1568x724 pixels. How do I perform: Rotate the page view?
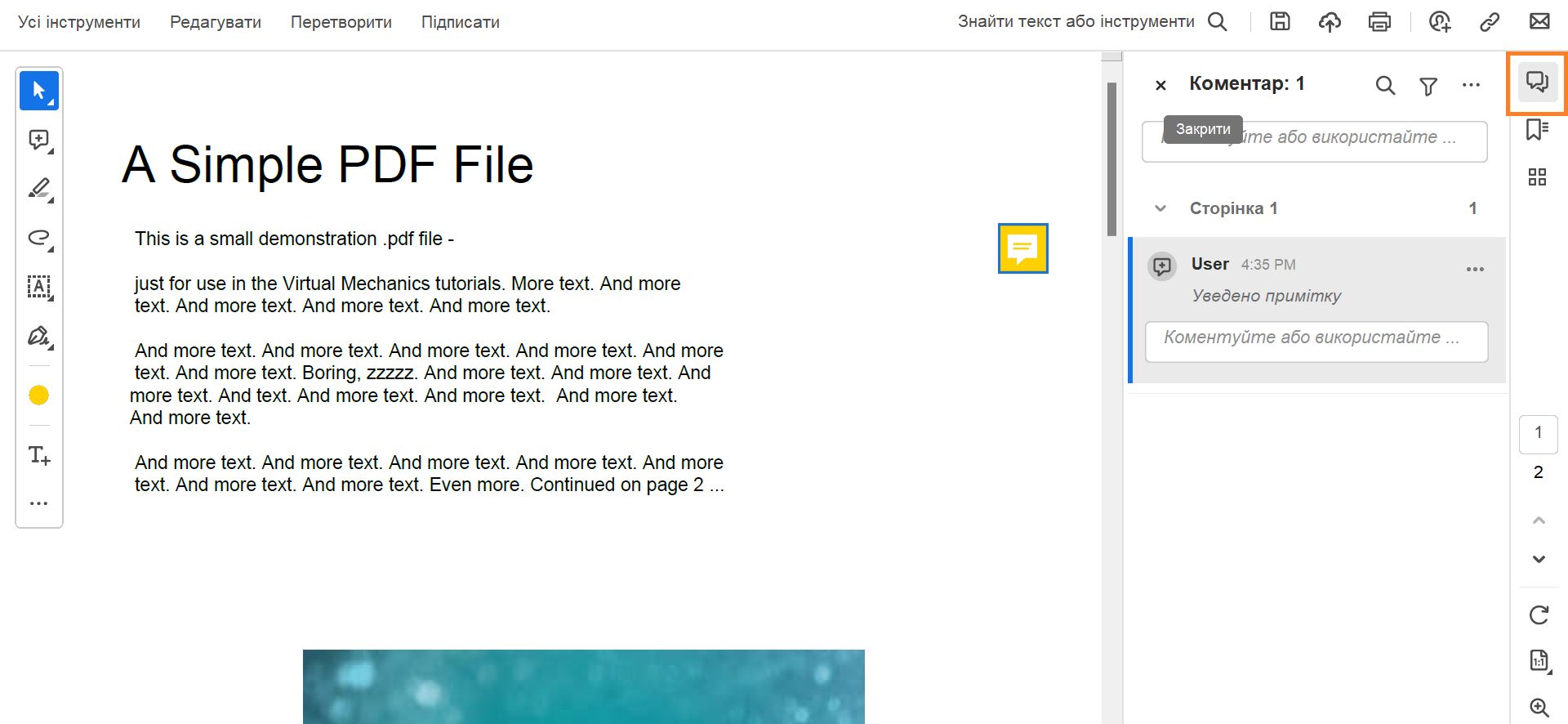tap(1539, 615)
